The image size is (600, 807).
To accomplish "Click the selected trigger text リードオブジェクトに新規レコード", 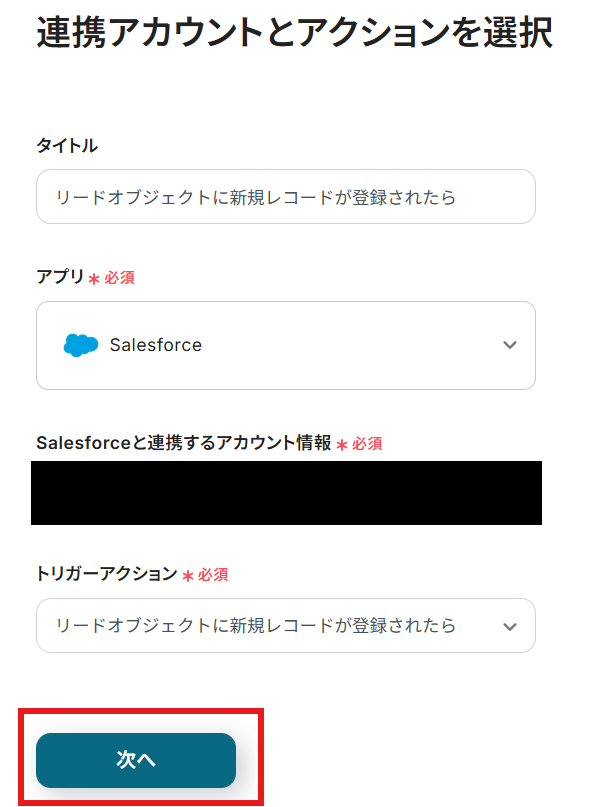I will click(256, 626).
